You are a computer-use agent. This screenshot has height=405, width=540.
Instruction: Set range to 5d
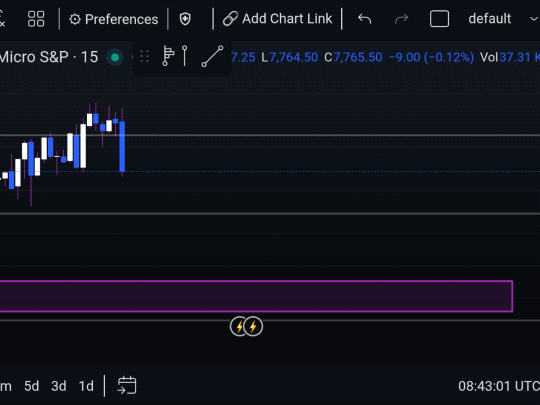[x=31, y=386]
